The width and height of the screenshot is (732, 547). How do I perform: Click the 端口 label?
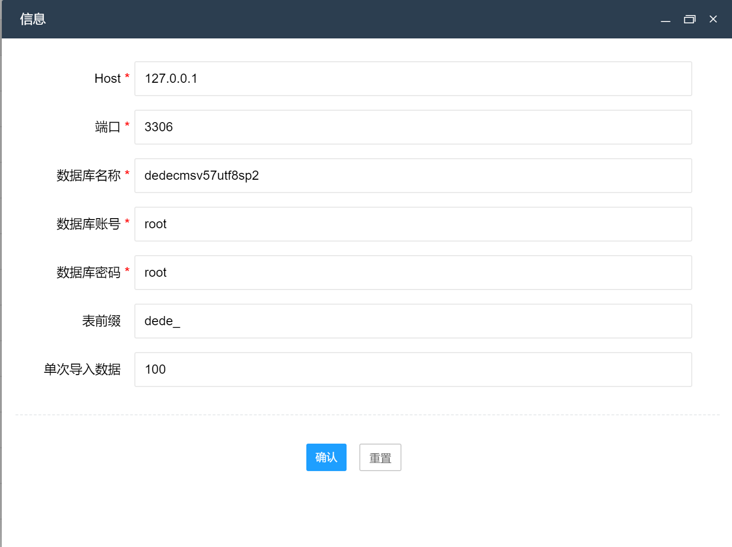pyautogui.click(x=108, y=127)
